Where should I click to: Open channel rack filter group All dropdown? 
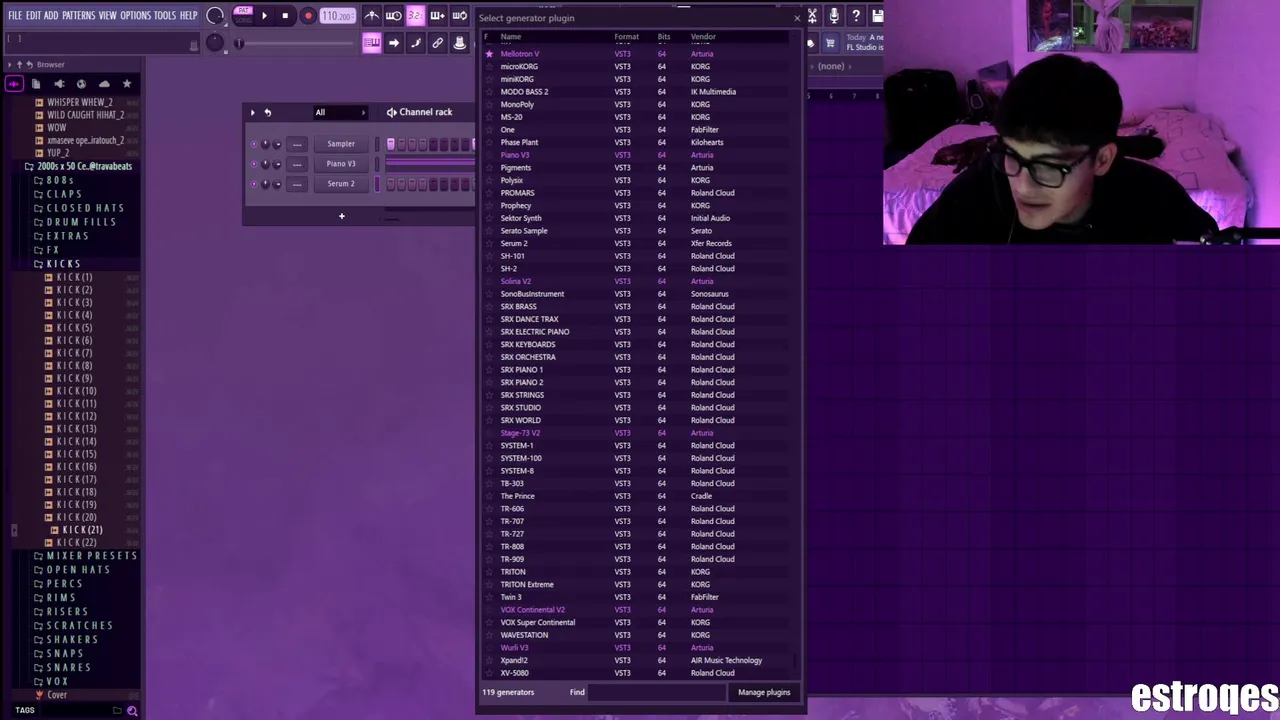(340, 113)
